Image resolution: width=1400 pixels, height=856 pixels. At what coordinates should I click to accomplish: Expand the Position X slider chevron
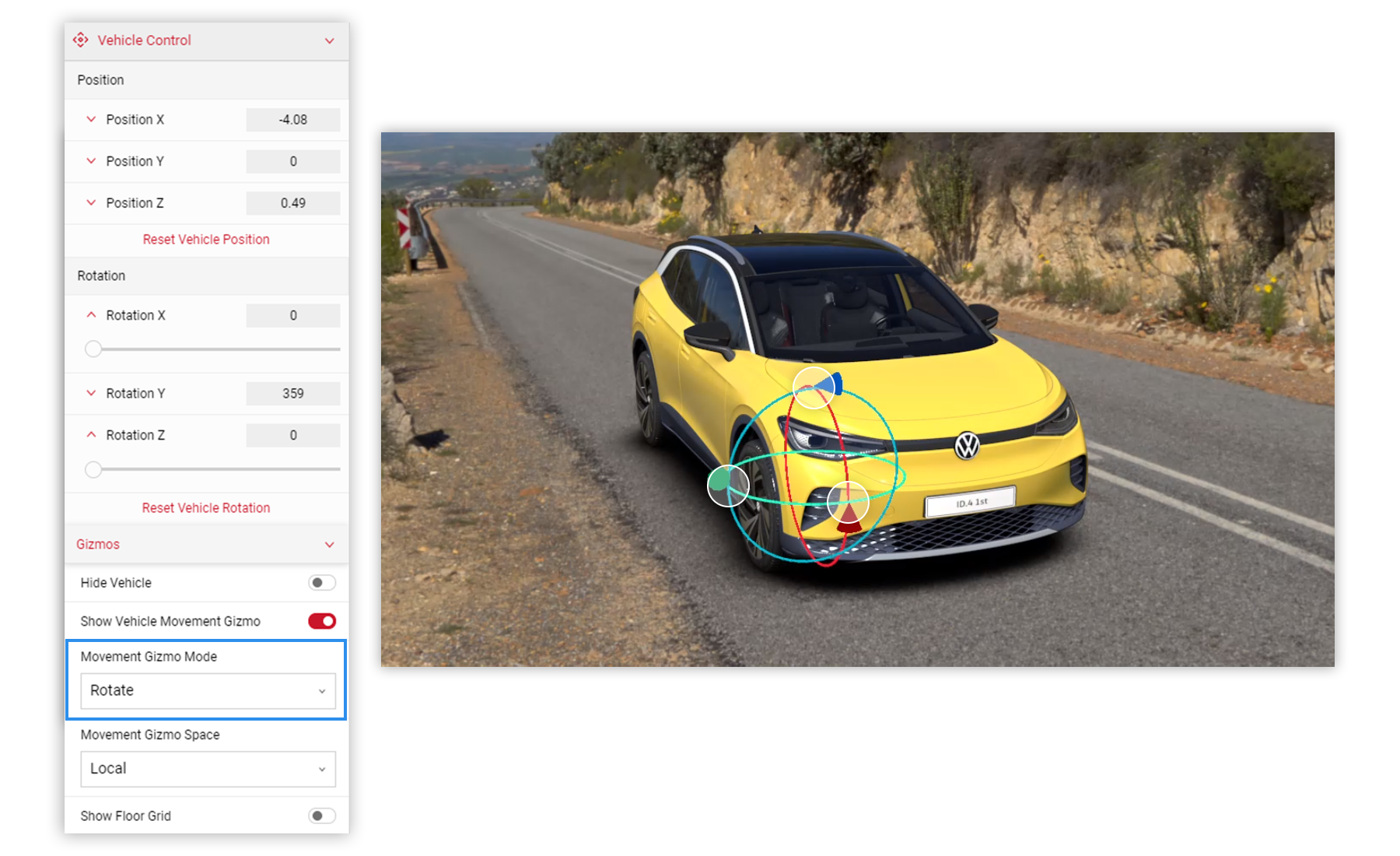tap(91, 119)
